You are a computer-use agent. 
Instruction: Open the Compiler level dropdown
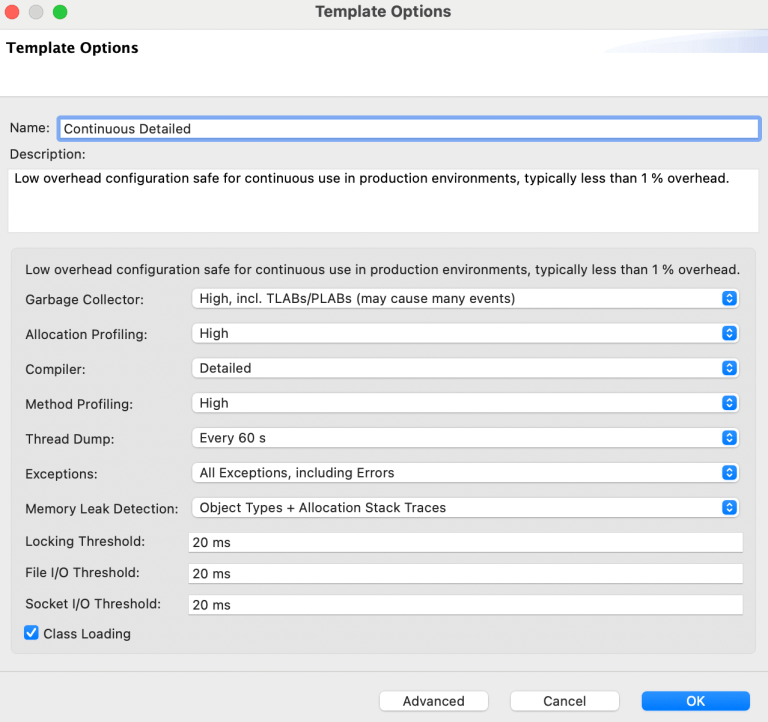465,368
